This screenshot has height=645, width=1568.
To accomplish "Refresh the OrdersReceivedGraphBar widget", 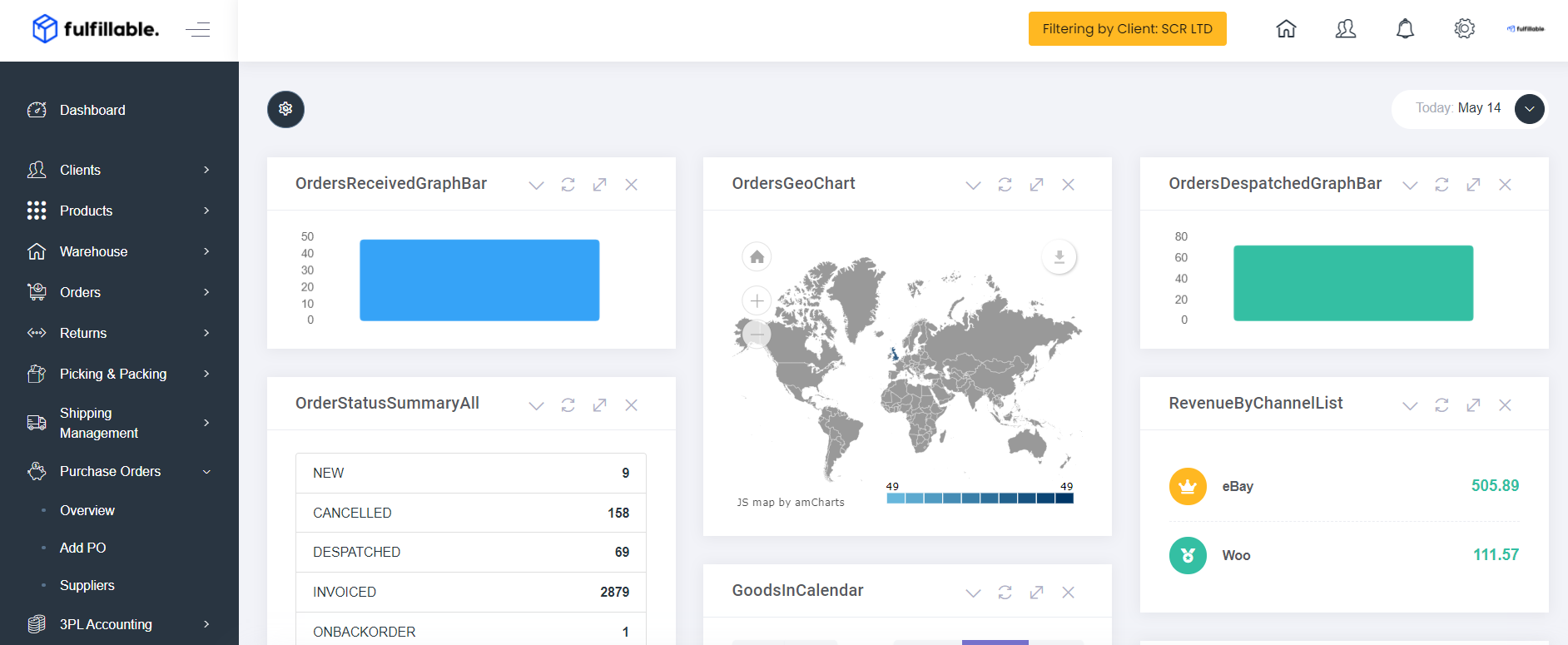I will 568,185.
